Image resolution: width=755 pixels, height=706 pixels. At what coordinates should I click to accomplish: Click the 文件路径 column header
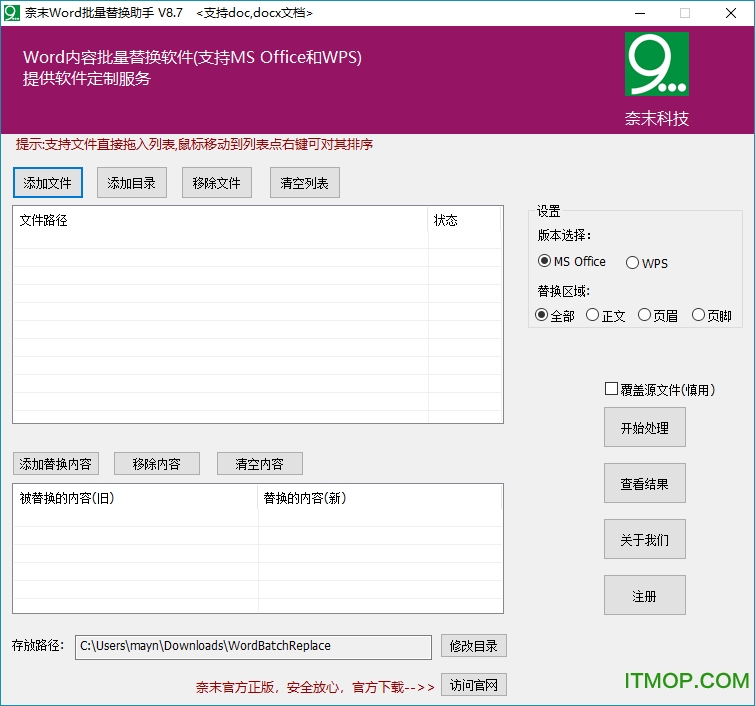coord(221,220)
